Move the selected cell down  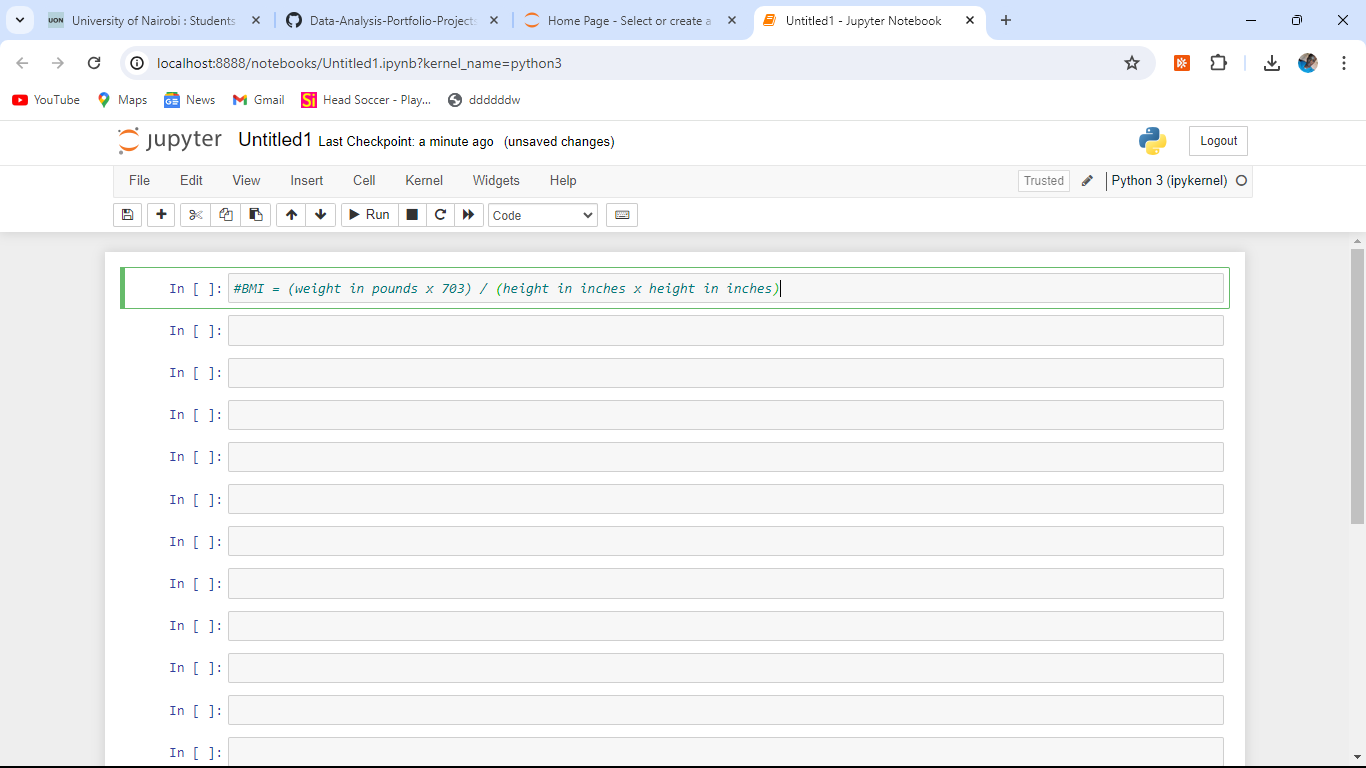tap(320, 215)
